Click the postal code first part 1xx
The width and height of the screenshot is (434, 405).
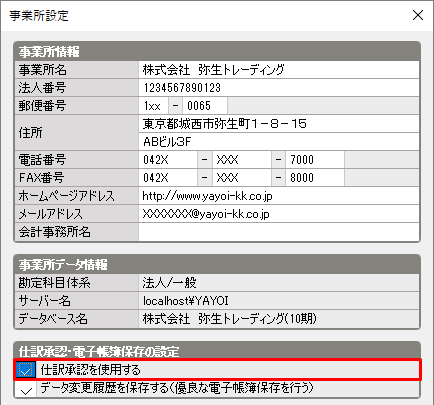(x=153, y=106)
